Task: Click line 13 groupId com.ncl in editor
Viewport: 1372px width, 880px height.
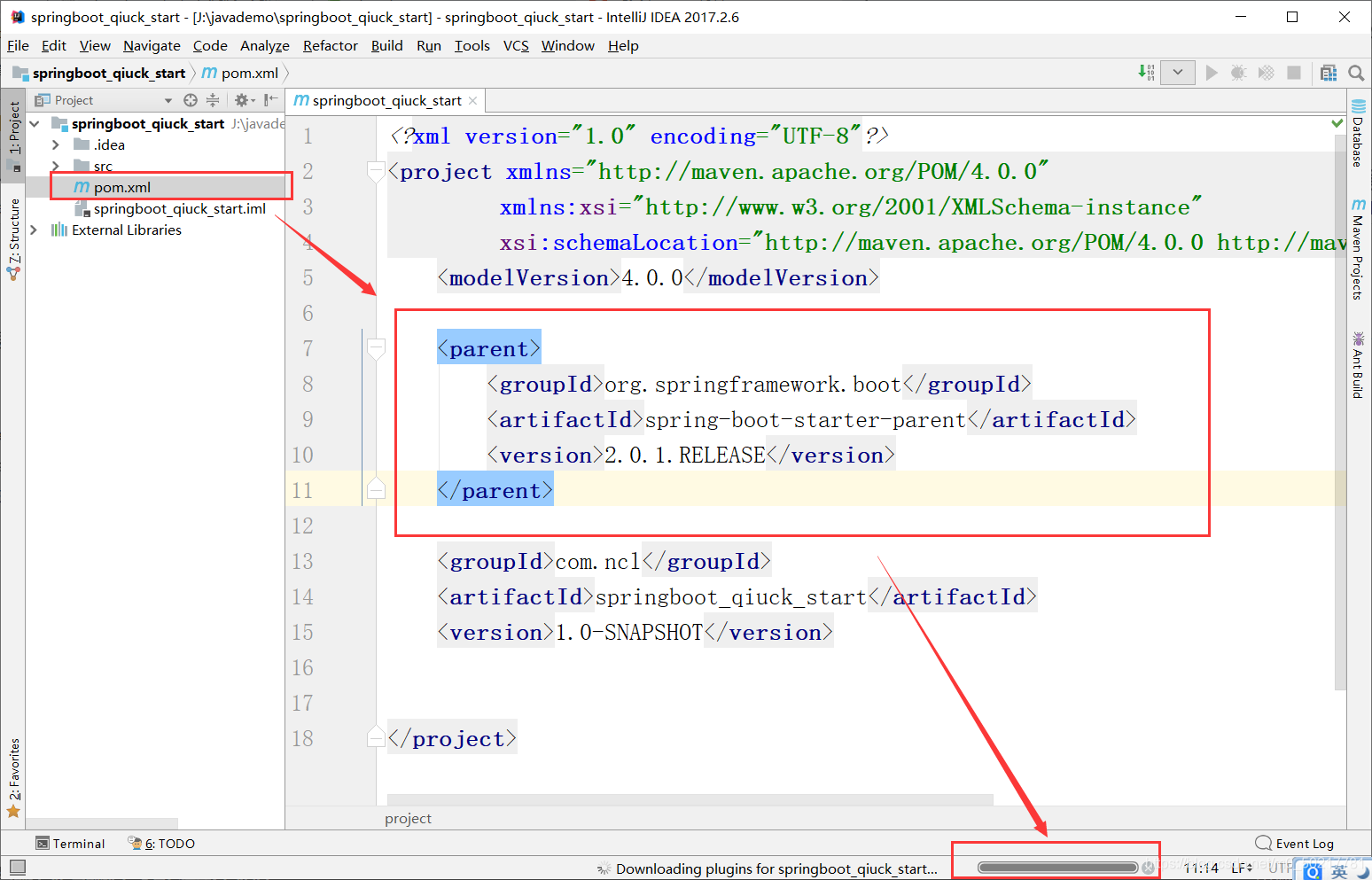Action: tap(604, 561)
